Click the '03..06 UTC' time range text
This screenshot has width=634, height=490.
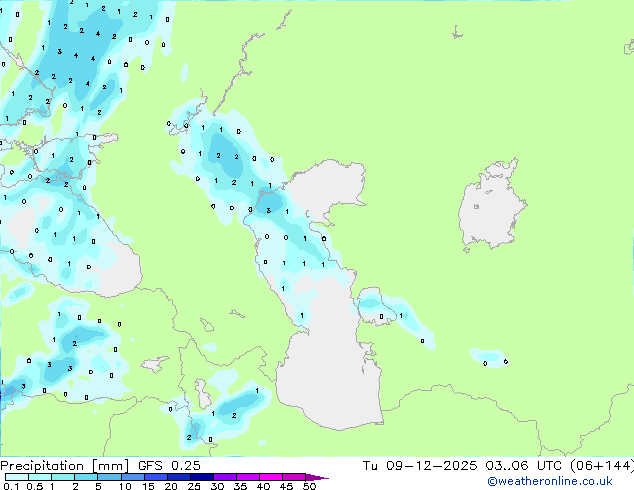(524, 466)
